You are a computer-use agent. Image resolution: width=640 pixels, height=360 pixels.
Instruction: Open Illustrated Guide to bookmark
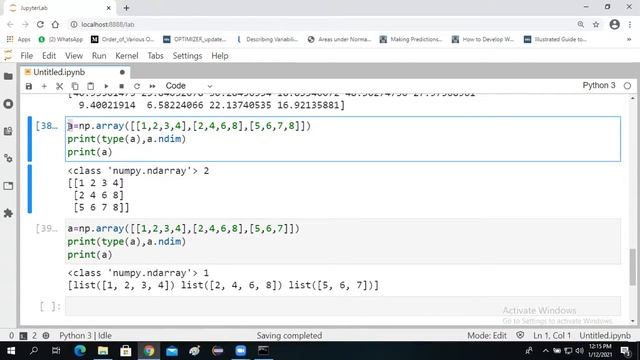(556, 40)
